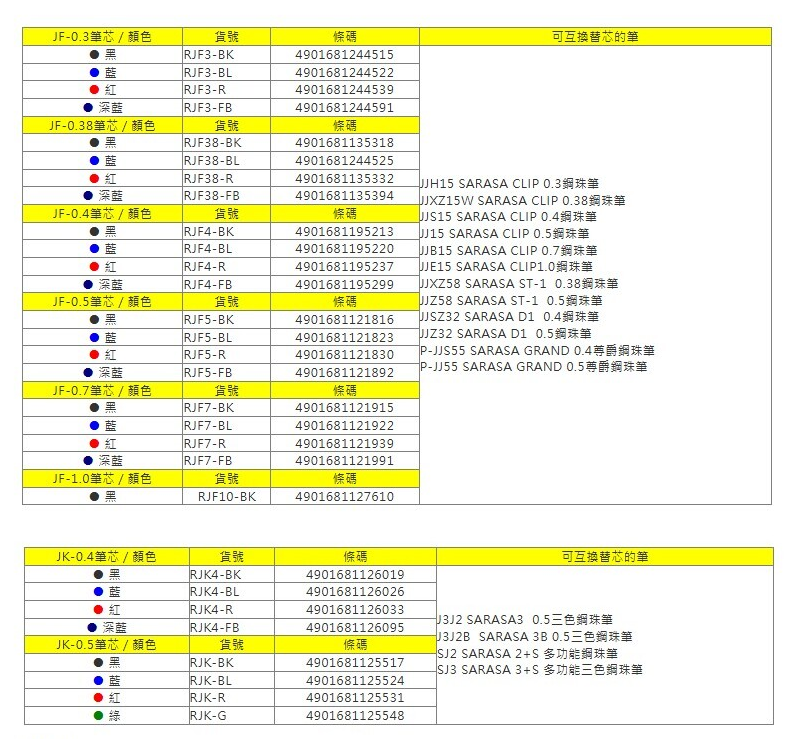Click item code RJF4-BK
The image size is (803, 739).
209,232
